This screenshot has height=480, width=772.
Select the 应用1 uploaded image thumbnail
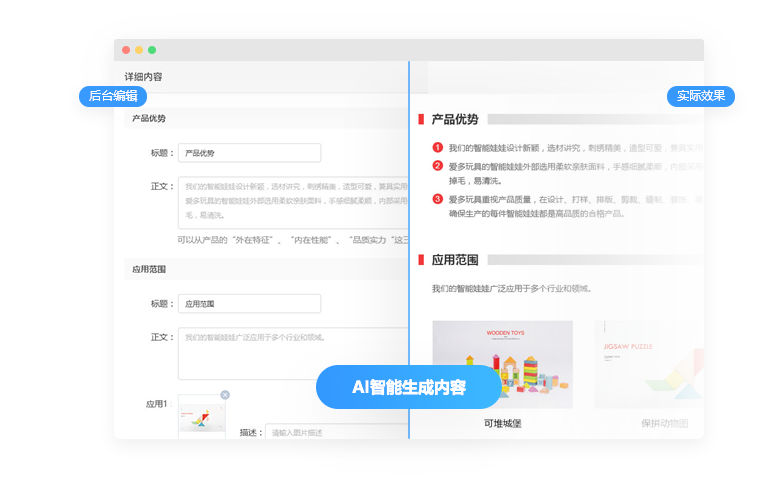pyautogui.click(x=201, y=419)
